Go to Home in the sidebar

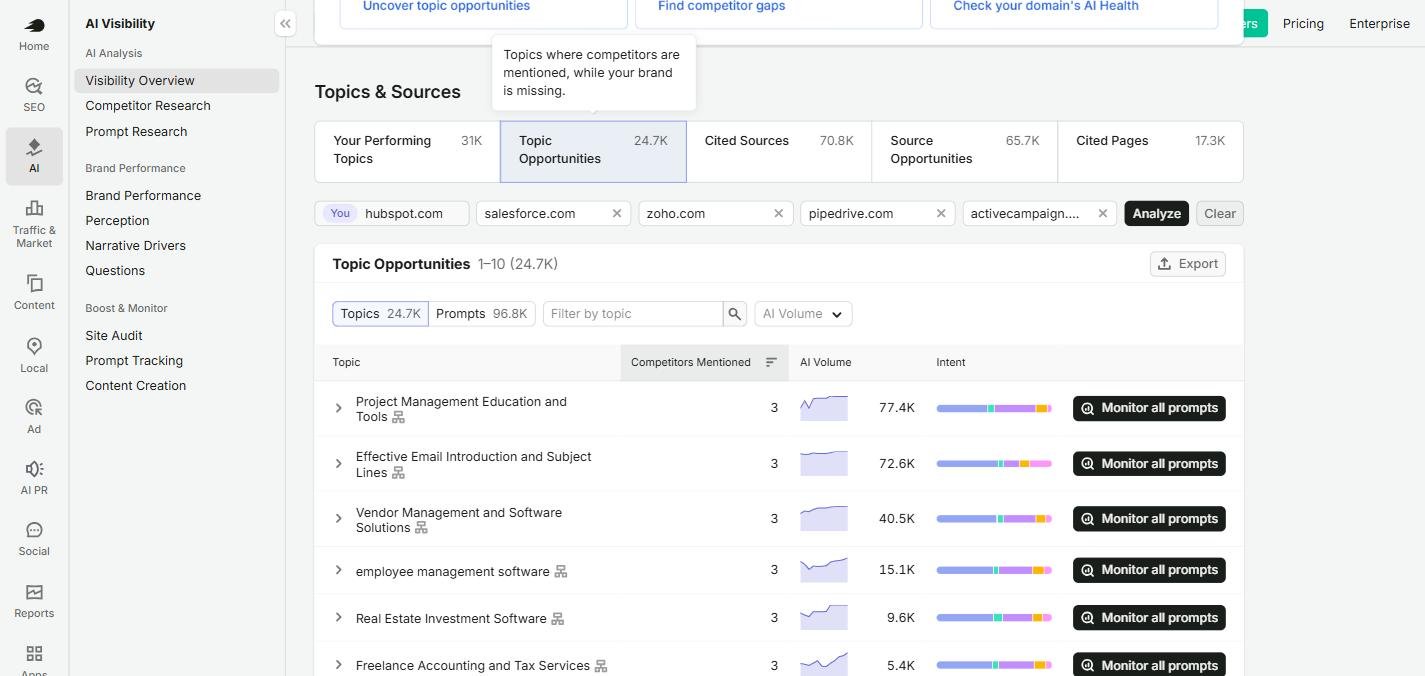click(x=34, y=34)
